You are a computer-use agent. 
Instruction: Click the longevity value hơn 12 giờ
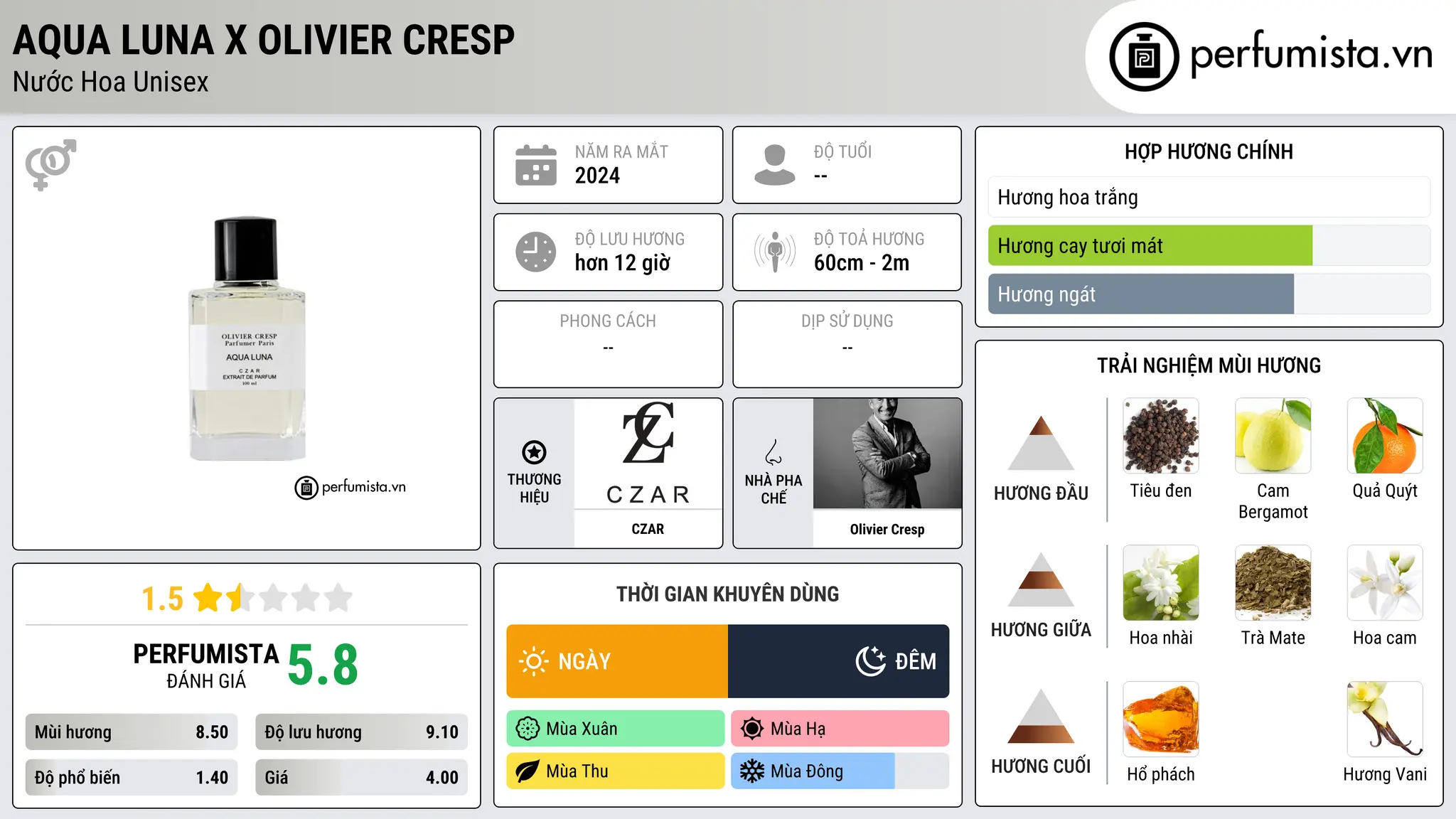click(623, 263)
